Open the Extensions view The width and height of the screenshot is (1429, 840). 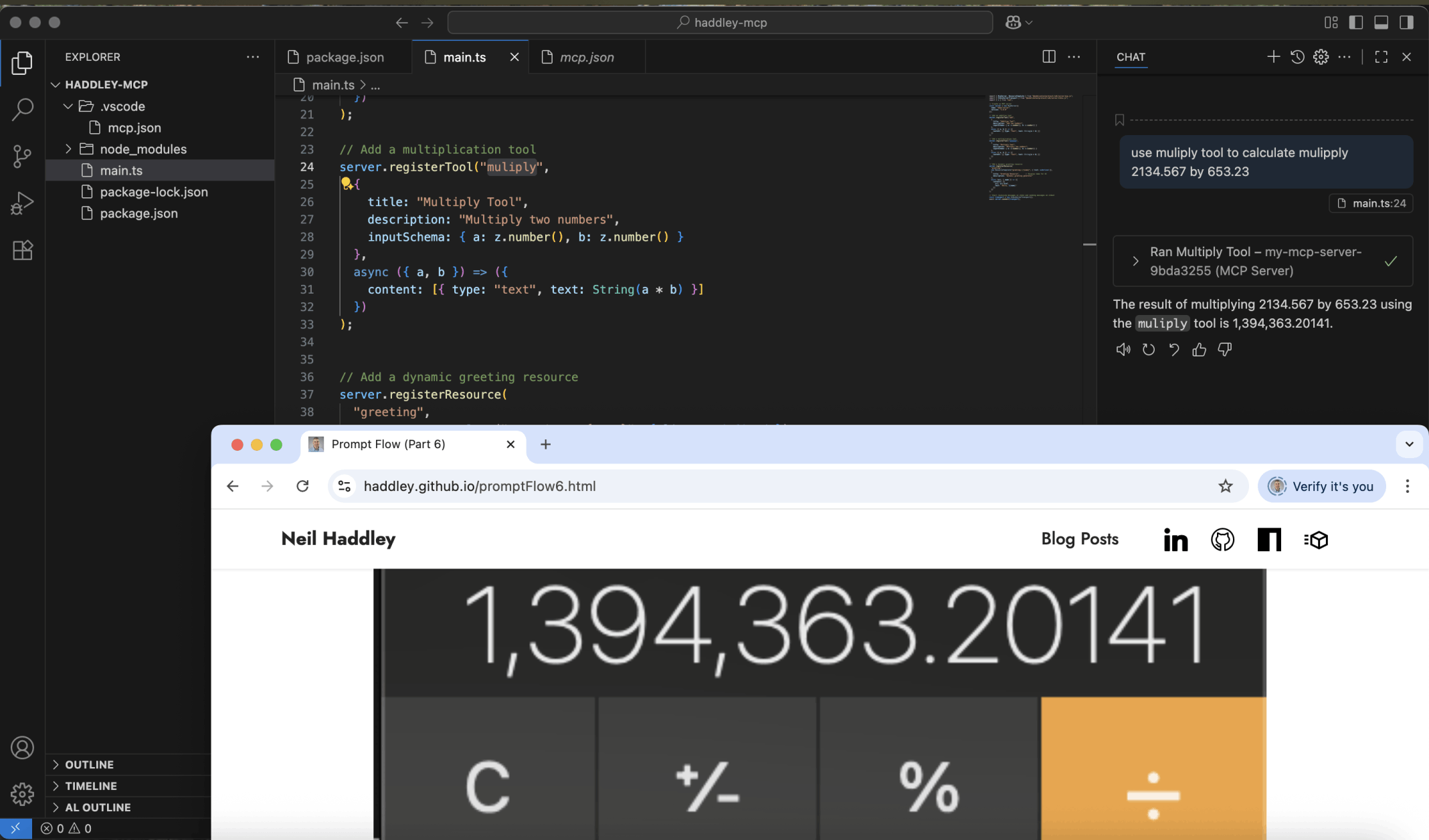click(22, 250)
